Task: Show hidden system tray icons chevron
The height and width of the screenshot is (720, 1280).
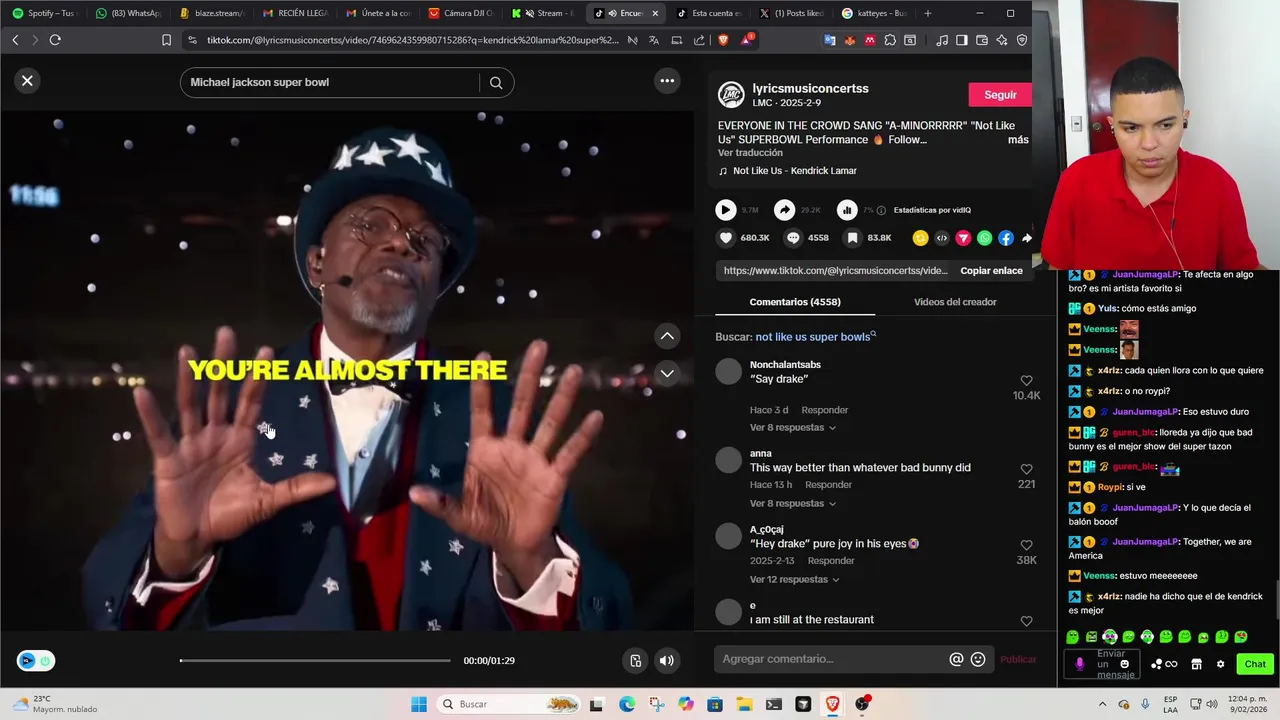Action: [1103, 704]
